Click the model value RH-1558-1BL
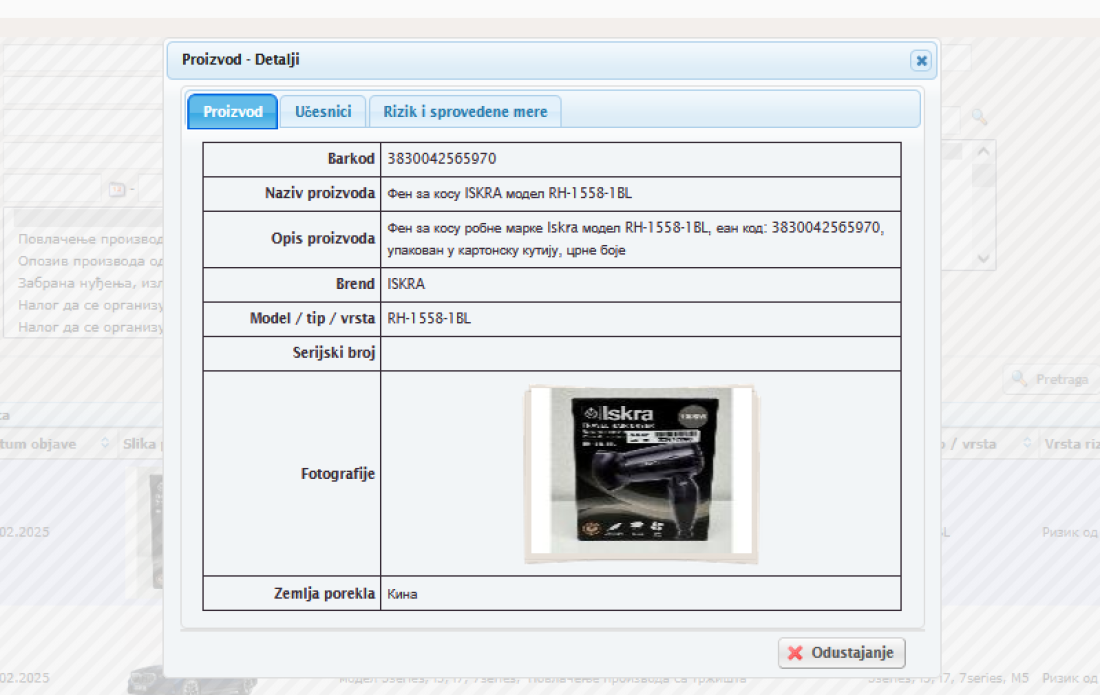This screenshot has width=1100, height=695. [x=428, y=319]
